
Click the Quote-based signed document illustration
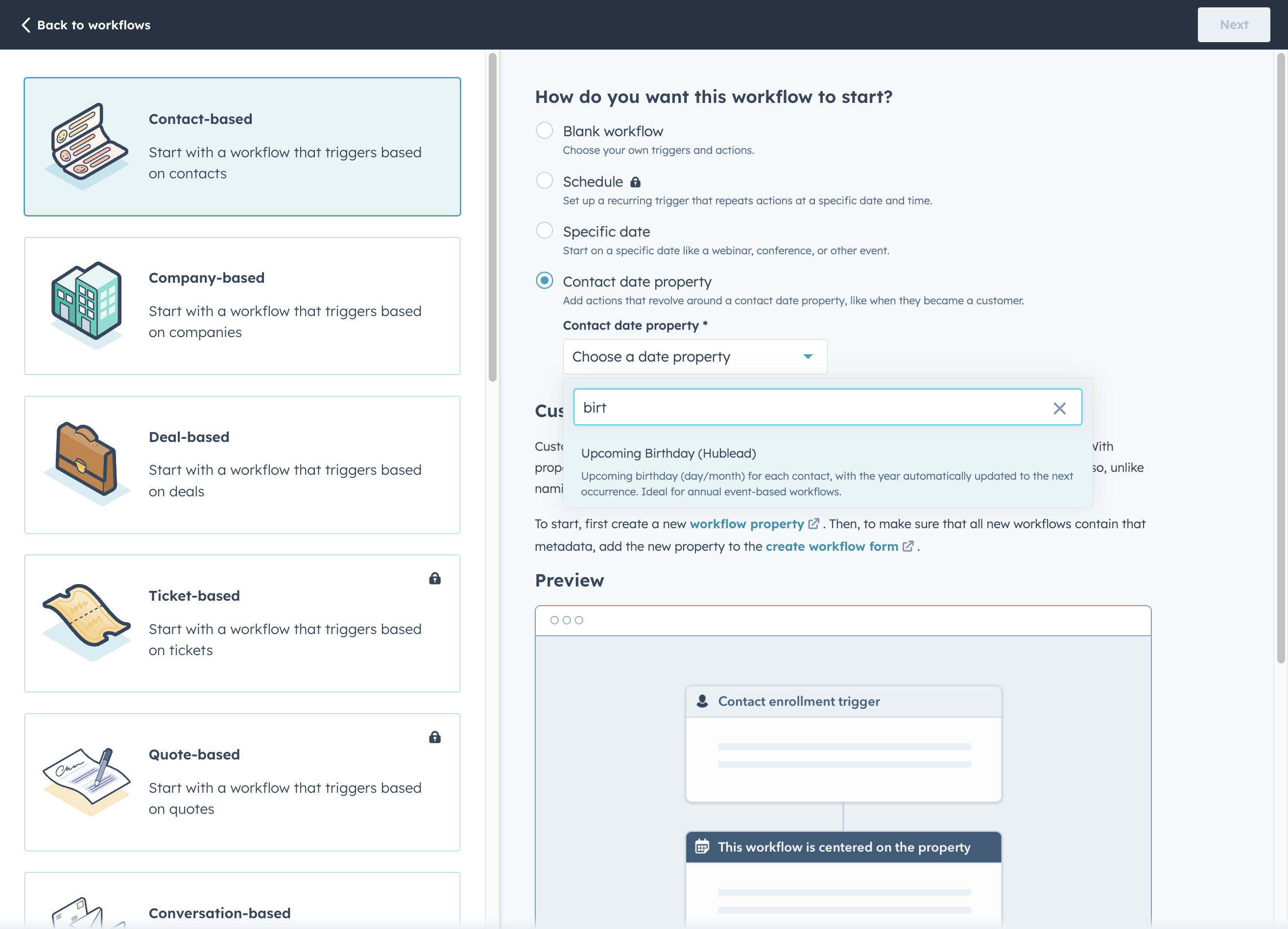86,782
